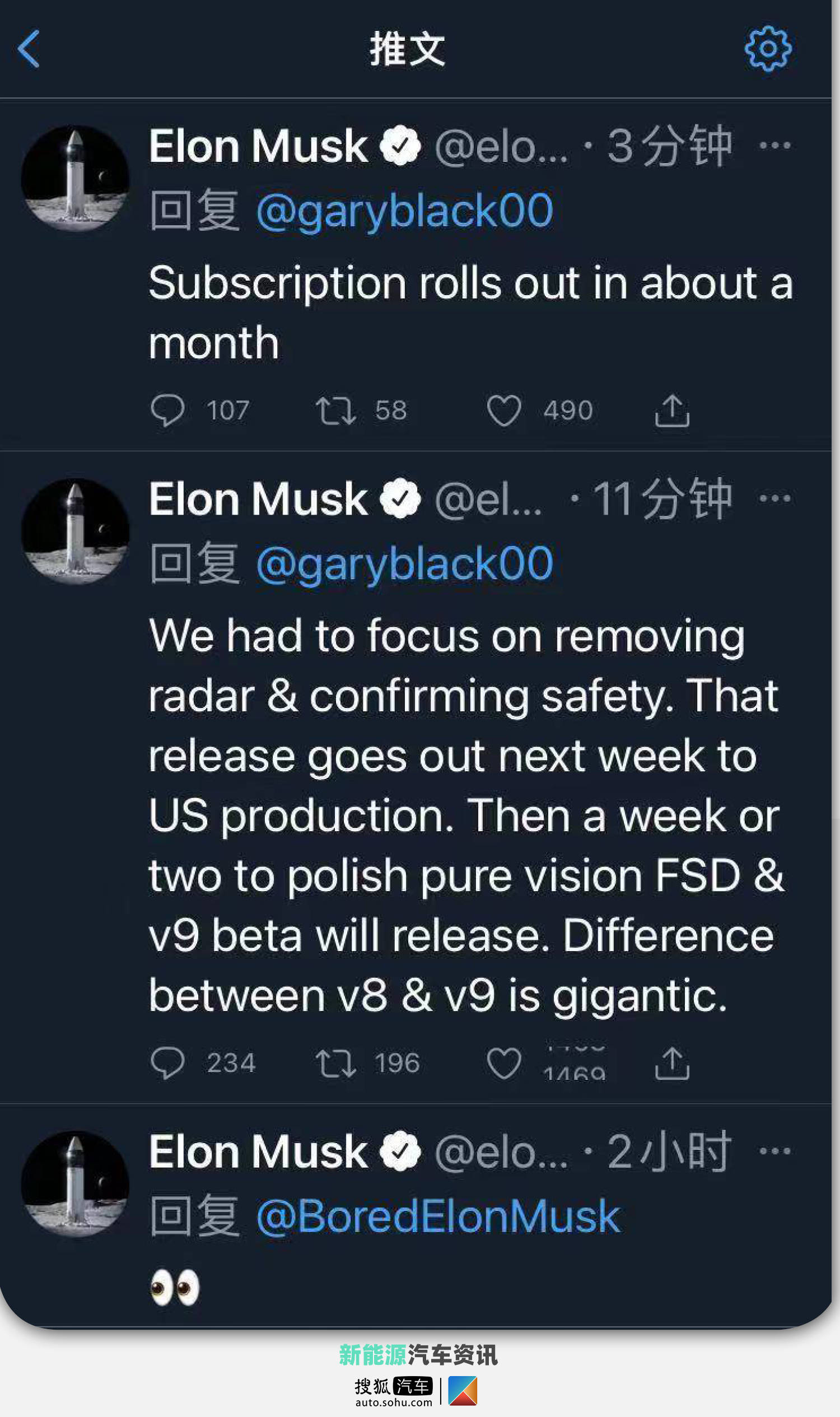The width and height of the screenshot is (840, 1417).
Task: Open more options on the 3分钟 tweet
Action: (774, 146)
